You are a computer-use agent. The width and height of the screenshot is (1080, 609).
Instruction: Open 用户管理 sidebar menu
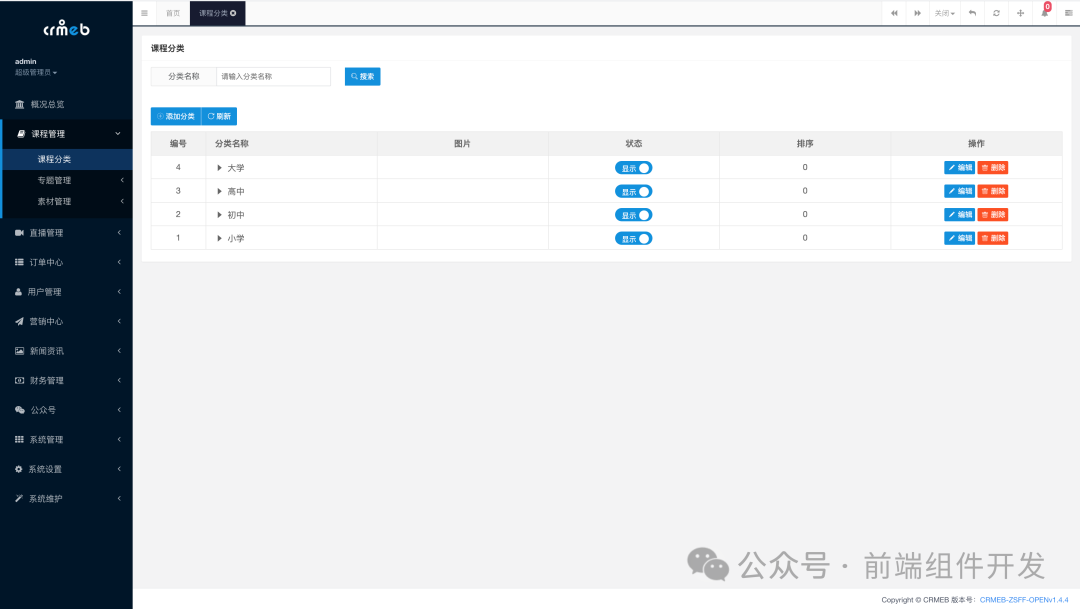[66, 292]
